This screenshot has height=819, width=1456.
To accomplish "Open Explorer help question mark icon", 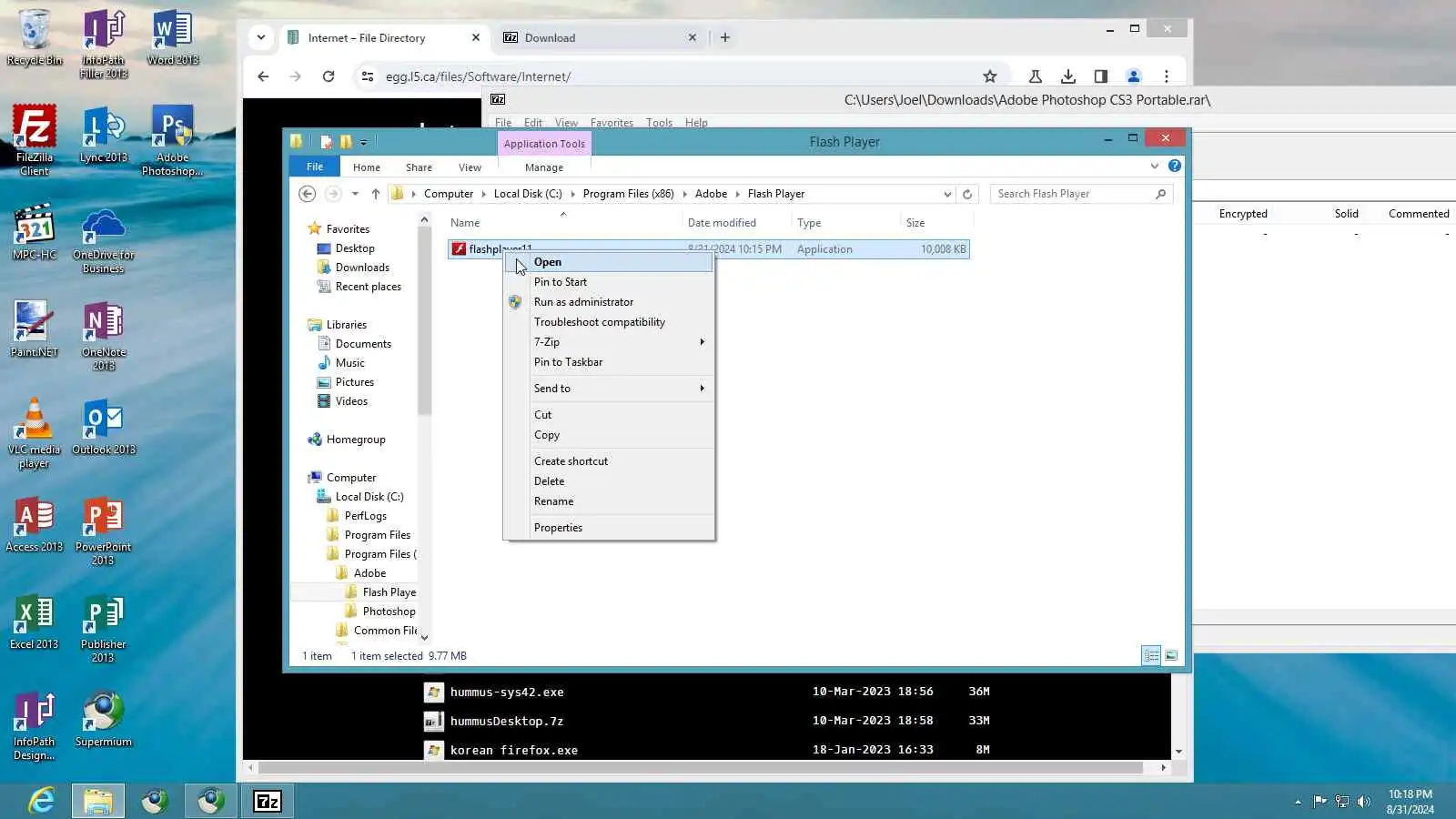I will pos(1175,166).
